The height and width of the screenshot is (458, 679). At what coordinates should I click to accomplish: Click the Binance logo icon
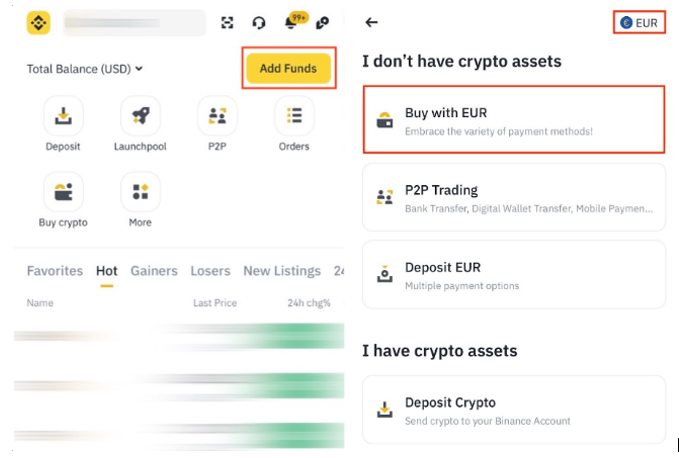[x=38, y=23]
